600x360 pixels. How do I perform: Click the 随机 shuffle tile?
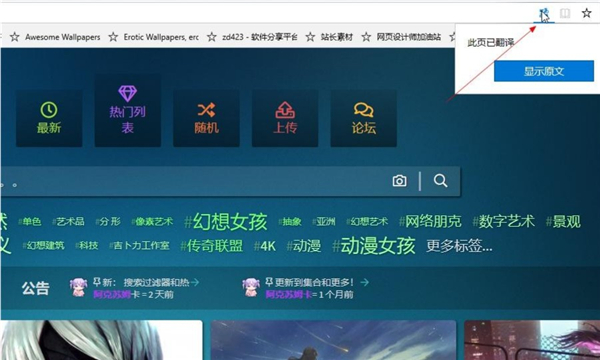(206, 118)
